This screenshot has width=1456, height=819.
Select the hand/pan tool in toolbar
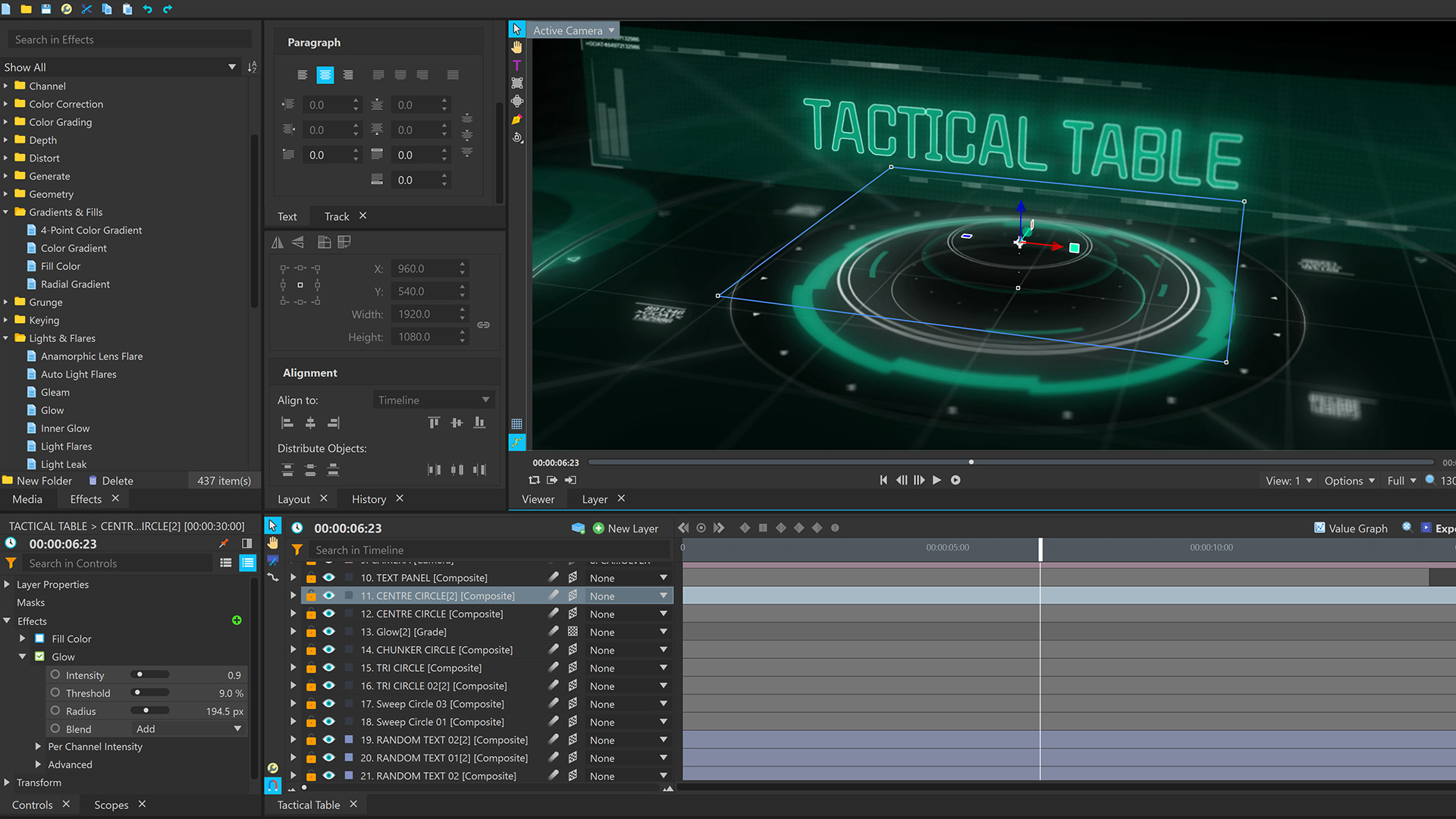[517, 46]
